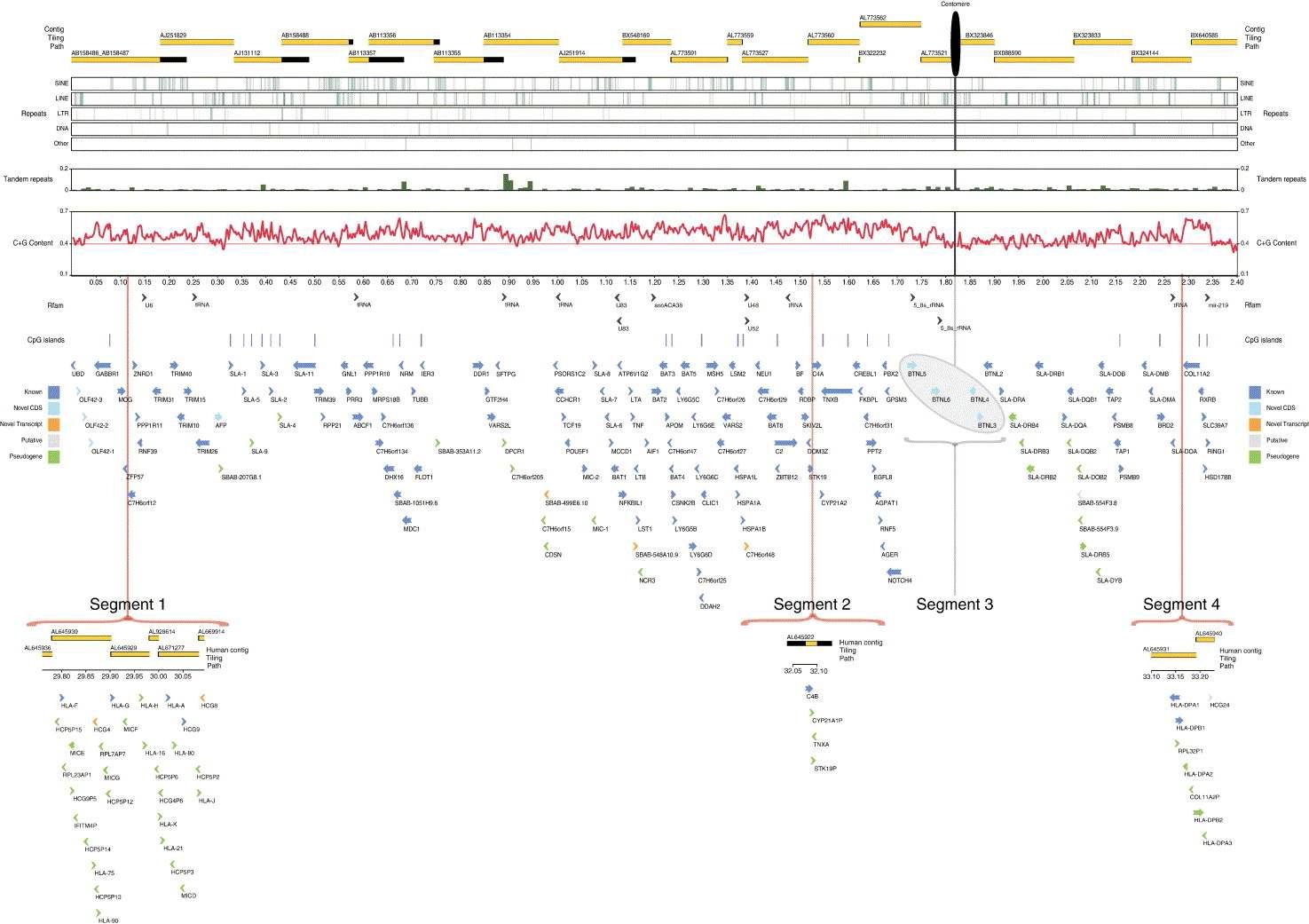Click the Segment 2 label
Viewport: 1309px width, 924px height.
tap(812, 604)
